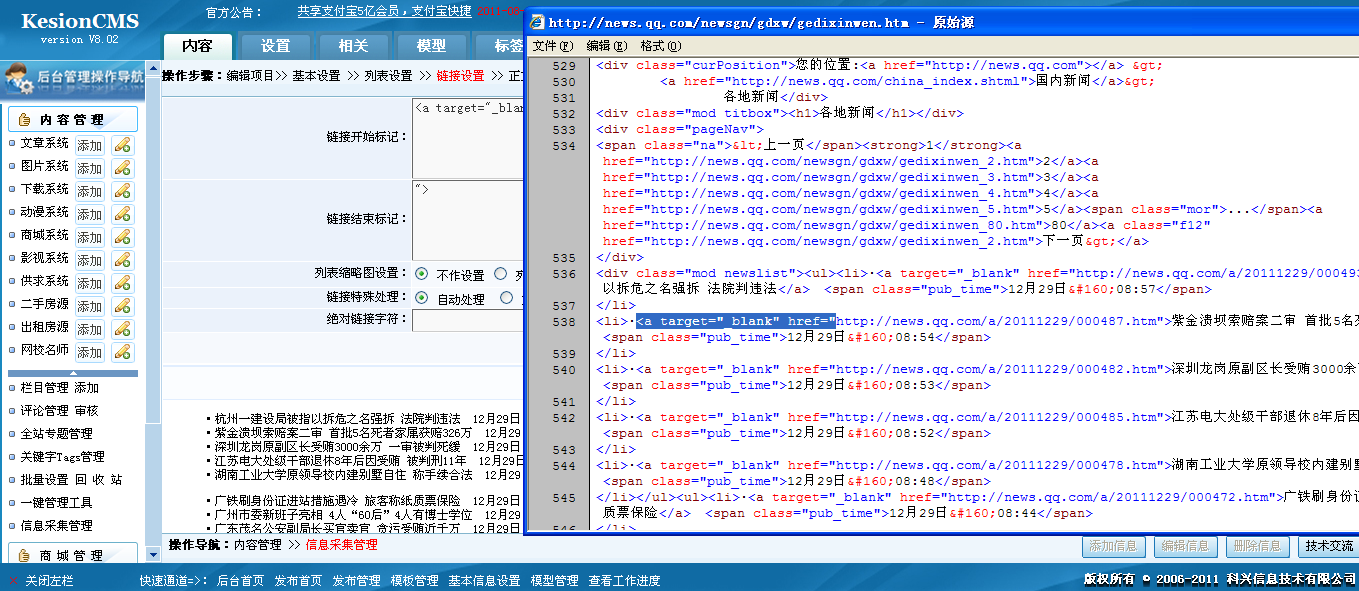This screenshot has width=1359, height=591.
Task: Click inside the 绝对链接字符 input field
Action: (467, 320)
